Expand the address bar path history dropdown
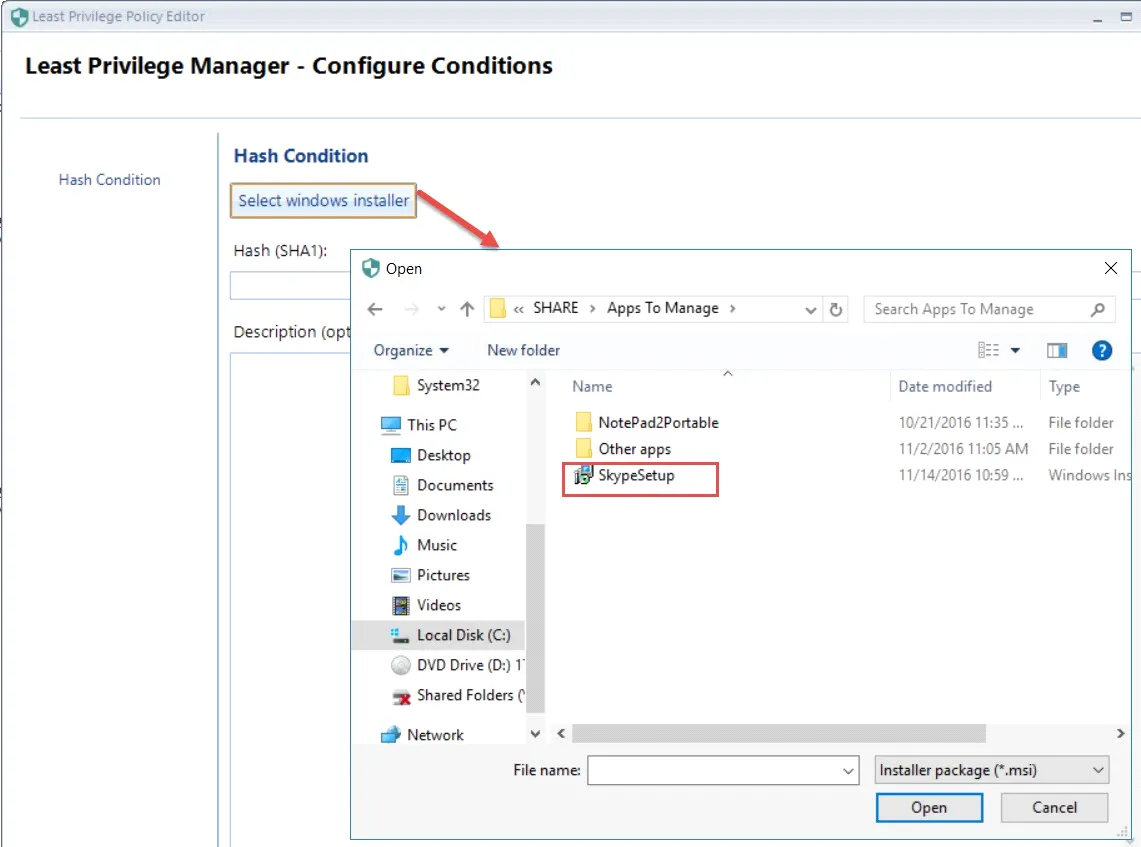1141x847 pixels. 811,310
